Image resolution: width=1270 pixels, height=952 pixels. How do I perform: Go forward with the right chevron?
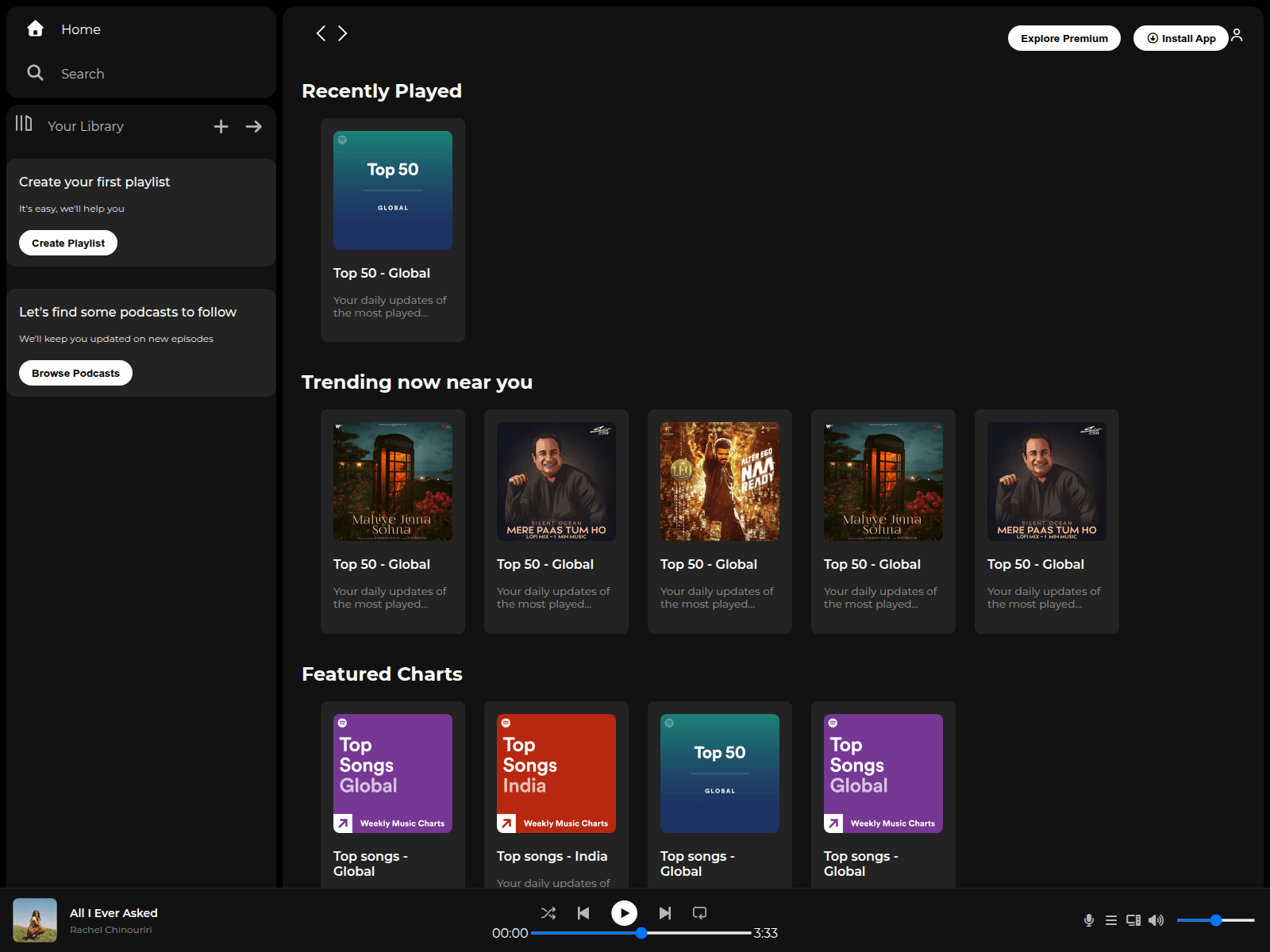pyautogui.click(x=343, y=33)
